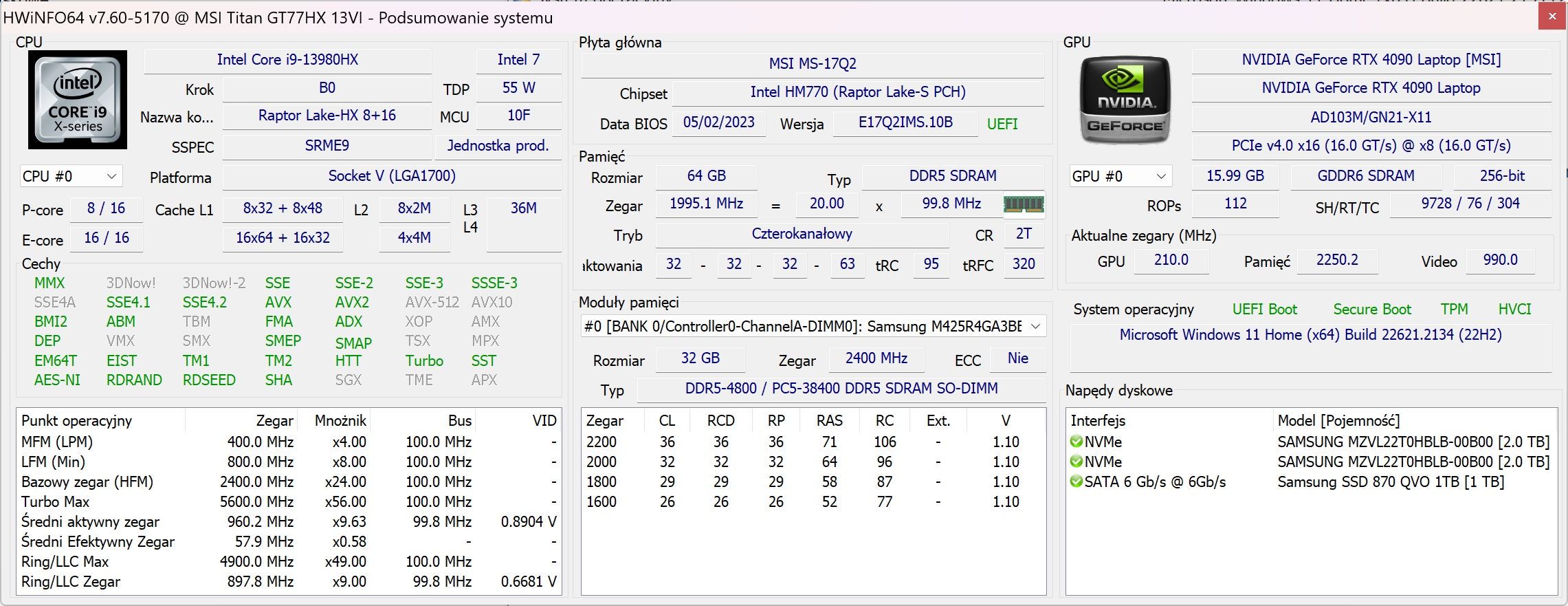Close the HWiNFO64 summary window
The image size is (1568, 606).
[1552, 17]
